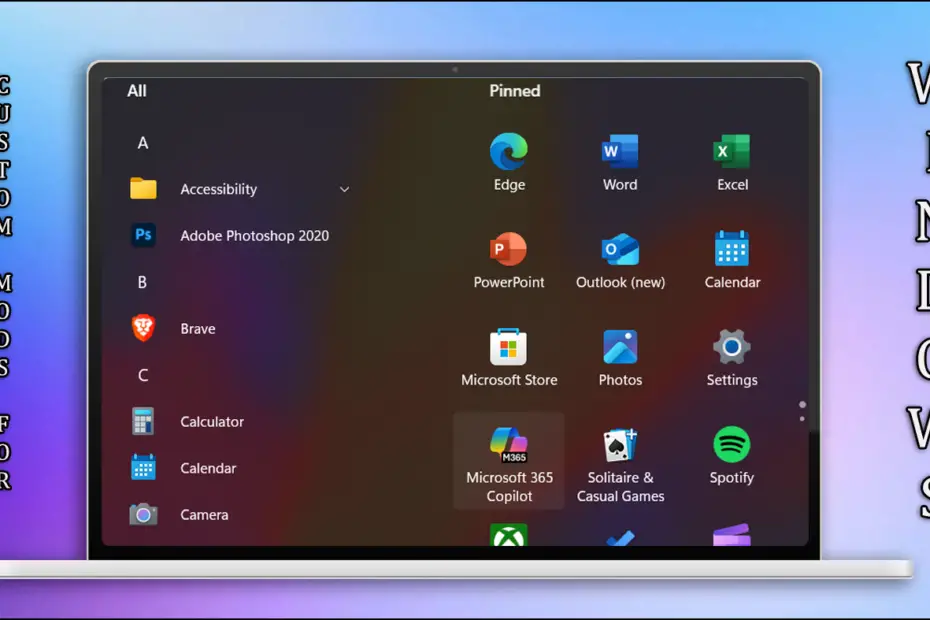Open Edge from the Pinned apps
The image size is (930, 620).
coord(509,162)
